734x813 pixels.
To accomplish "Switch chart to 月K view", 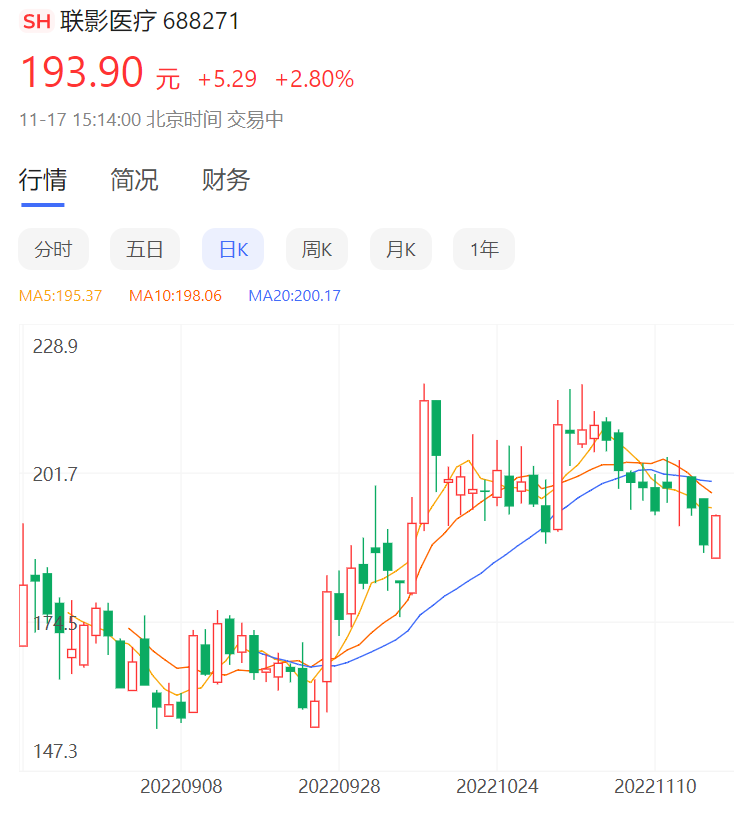I will [401, 250].
